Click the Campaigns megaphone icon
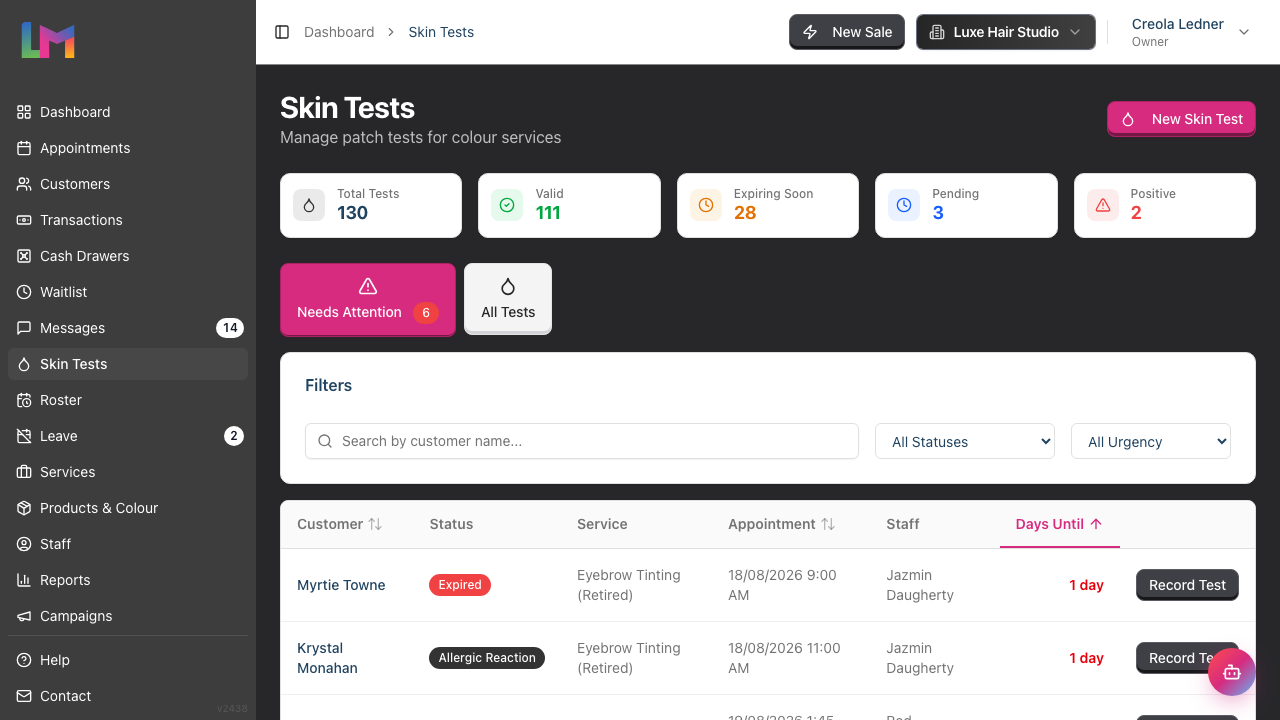1280x720 pixels. [24, 616]
